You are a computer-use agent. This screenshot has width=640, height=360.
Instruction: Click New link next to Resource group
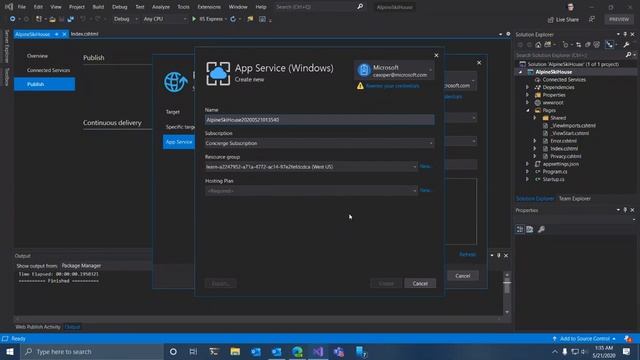(x=425, y=167)
